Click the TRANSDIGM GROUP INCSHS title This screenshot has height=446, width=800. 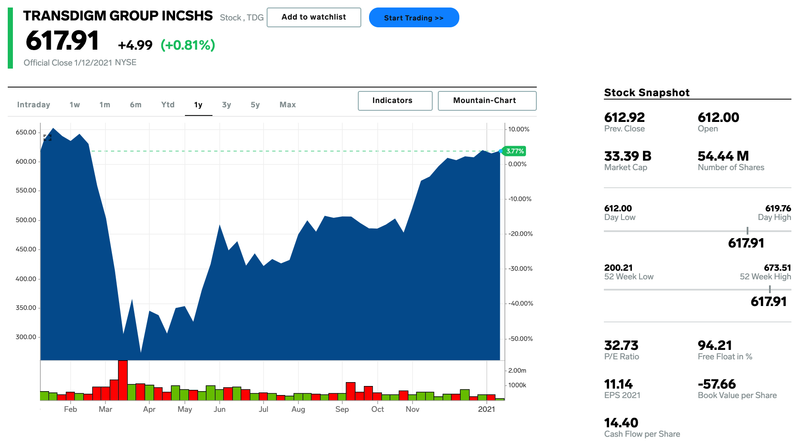pos(118,16)
